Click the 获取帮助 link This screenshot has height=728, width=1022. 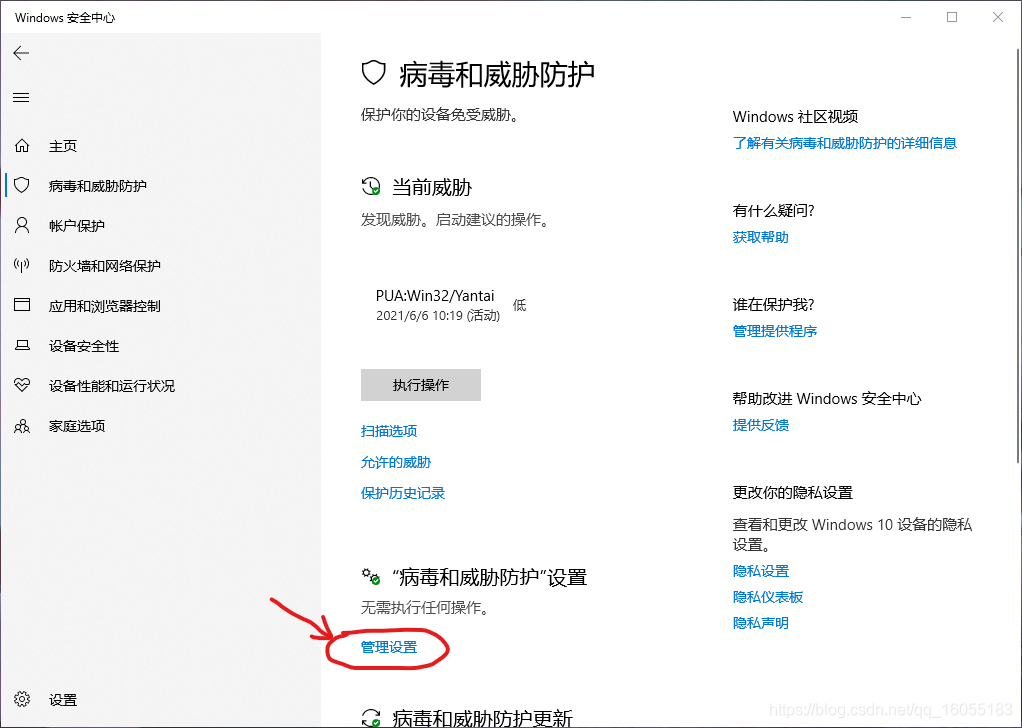pyautogui.click(x=761, y=237)
